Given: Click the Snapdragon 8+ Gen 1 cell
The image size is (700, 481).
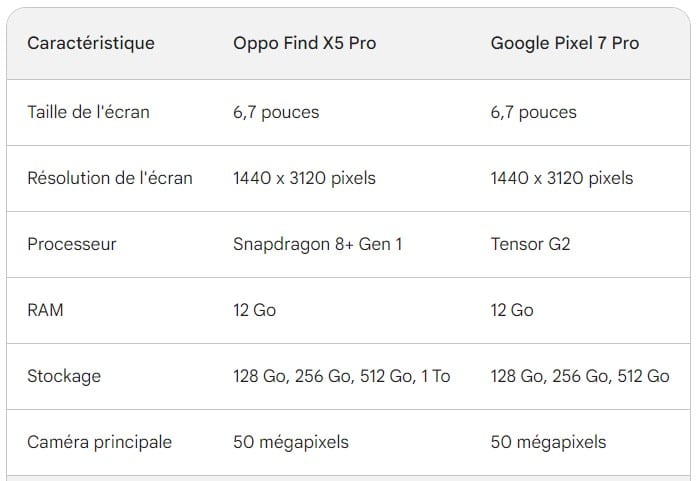Looking at the screenshot, I should point(317,244).
